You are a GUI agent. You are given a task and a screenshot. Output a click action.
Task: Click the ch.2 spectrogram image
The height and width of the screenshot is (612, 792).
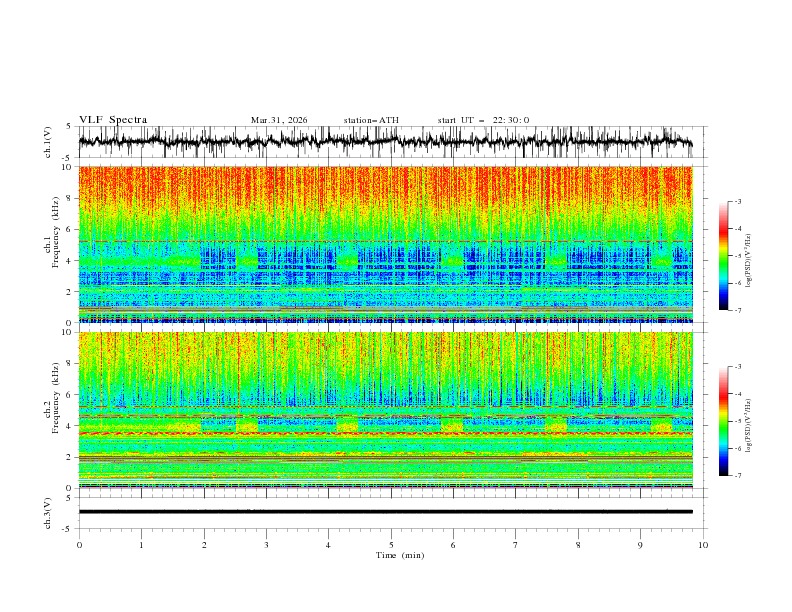385,410
